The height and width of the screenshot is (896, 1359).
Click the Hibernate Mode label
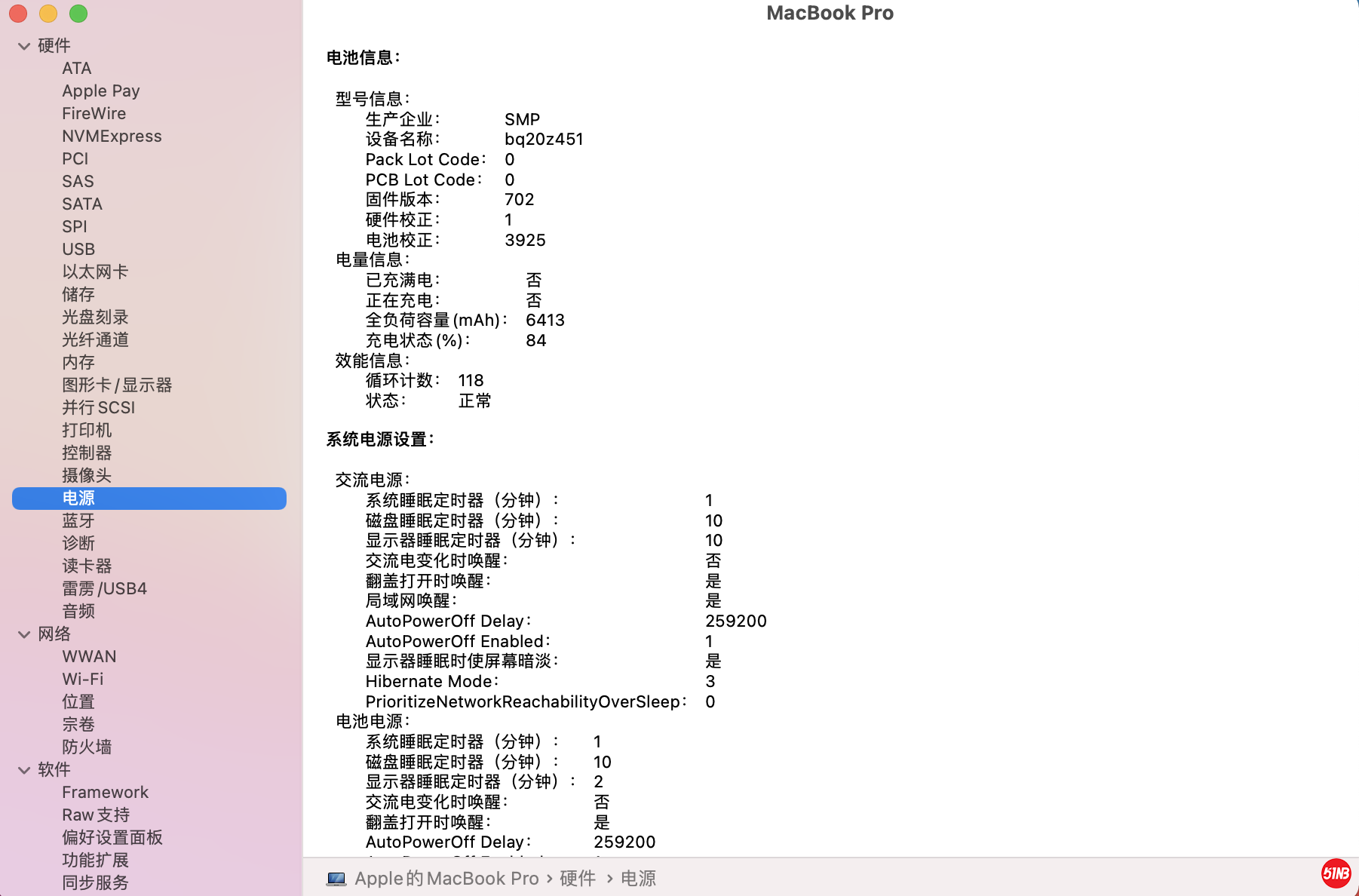coord(431,682)
